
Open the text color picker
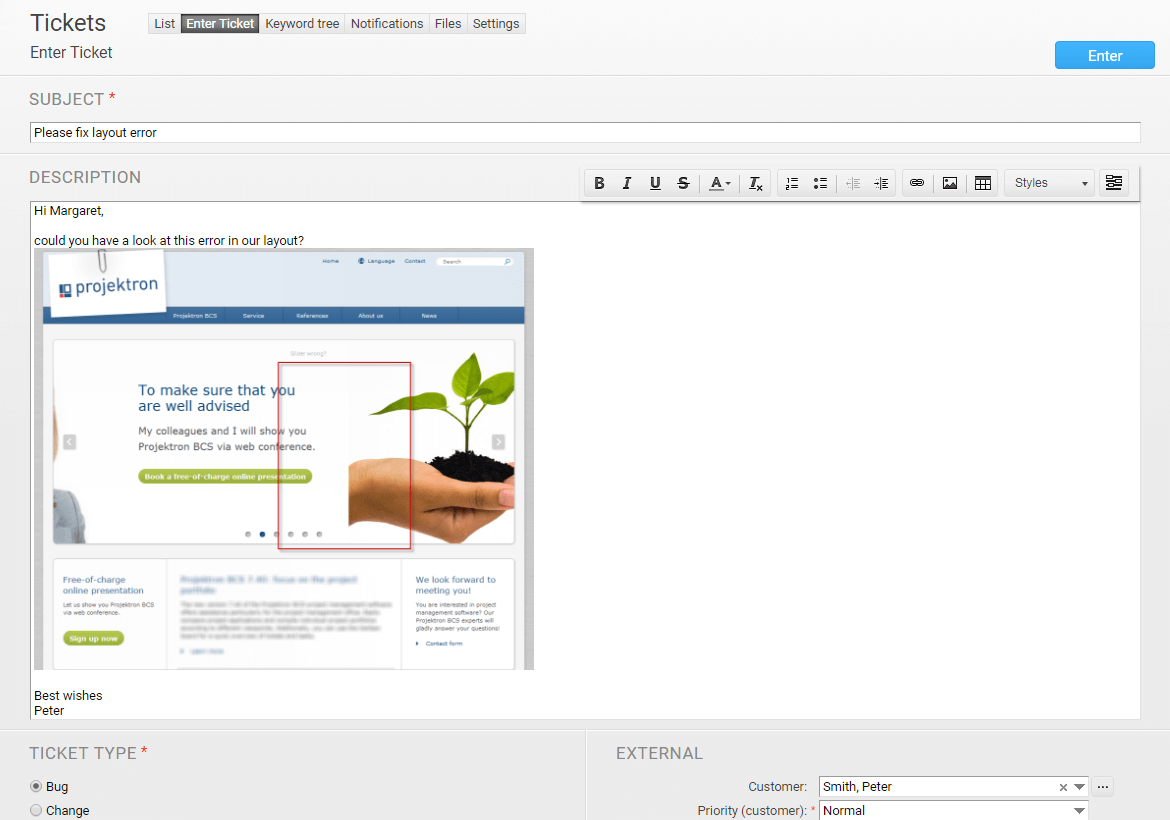pyautogui.click(x=719, y=183)
